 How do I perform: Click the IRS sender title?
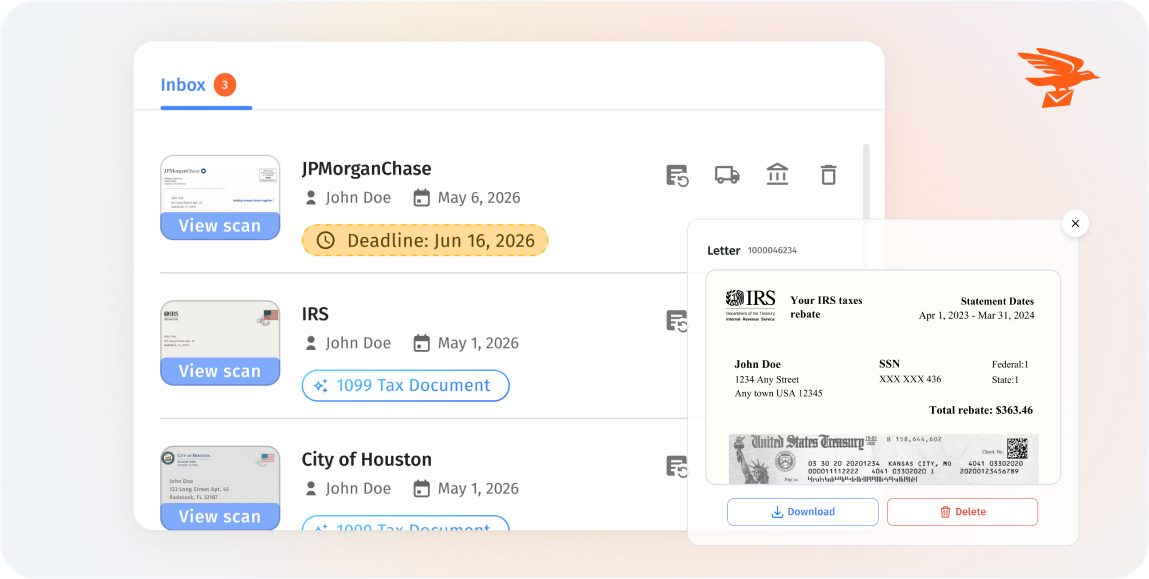315,314
